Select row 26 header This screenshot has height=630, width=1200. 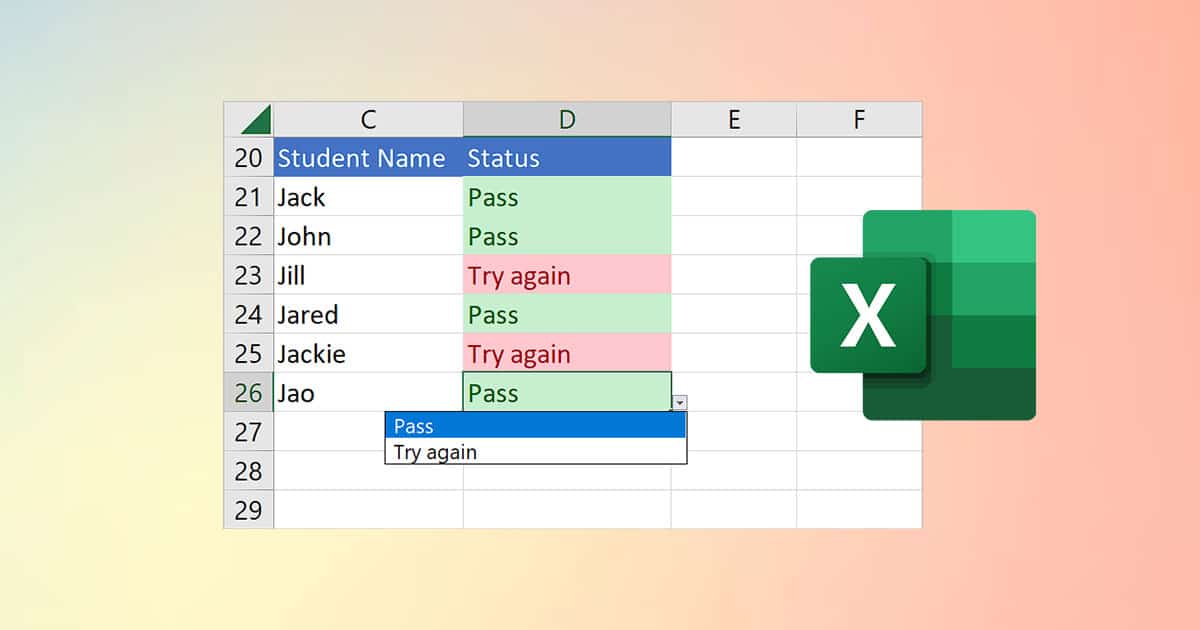click(x=248, y=392)
